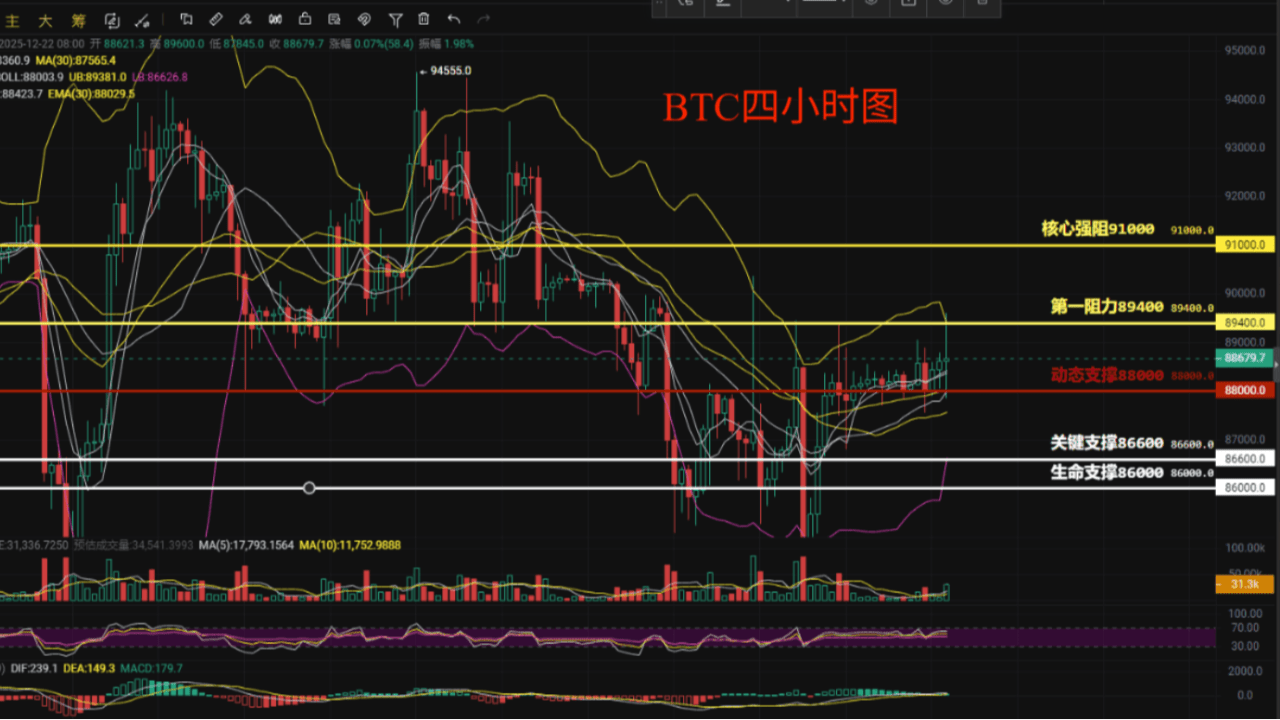This screenshot has height=720, width=1280.
Task: Click the orange 31.3k volume tag
Action: coord(1245,585)
